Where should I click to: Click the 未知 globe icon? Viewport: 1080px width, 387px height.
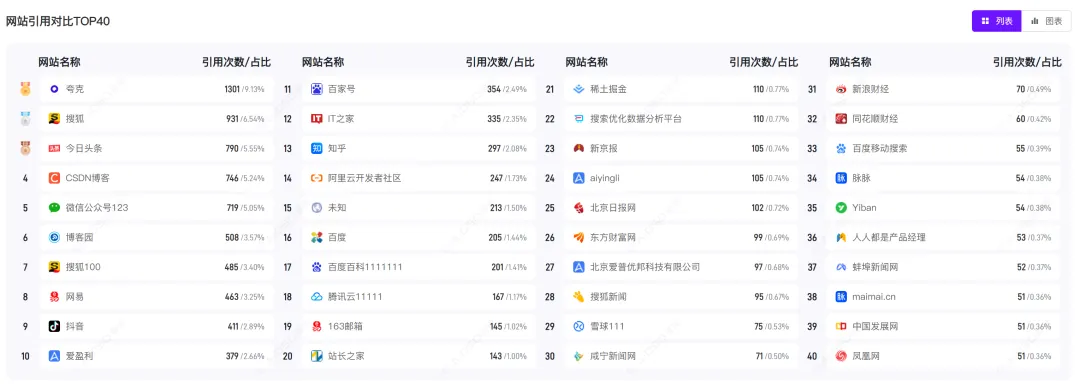click(x=317, y=207)
